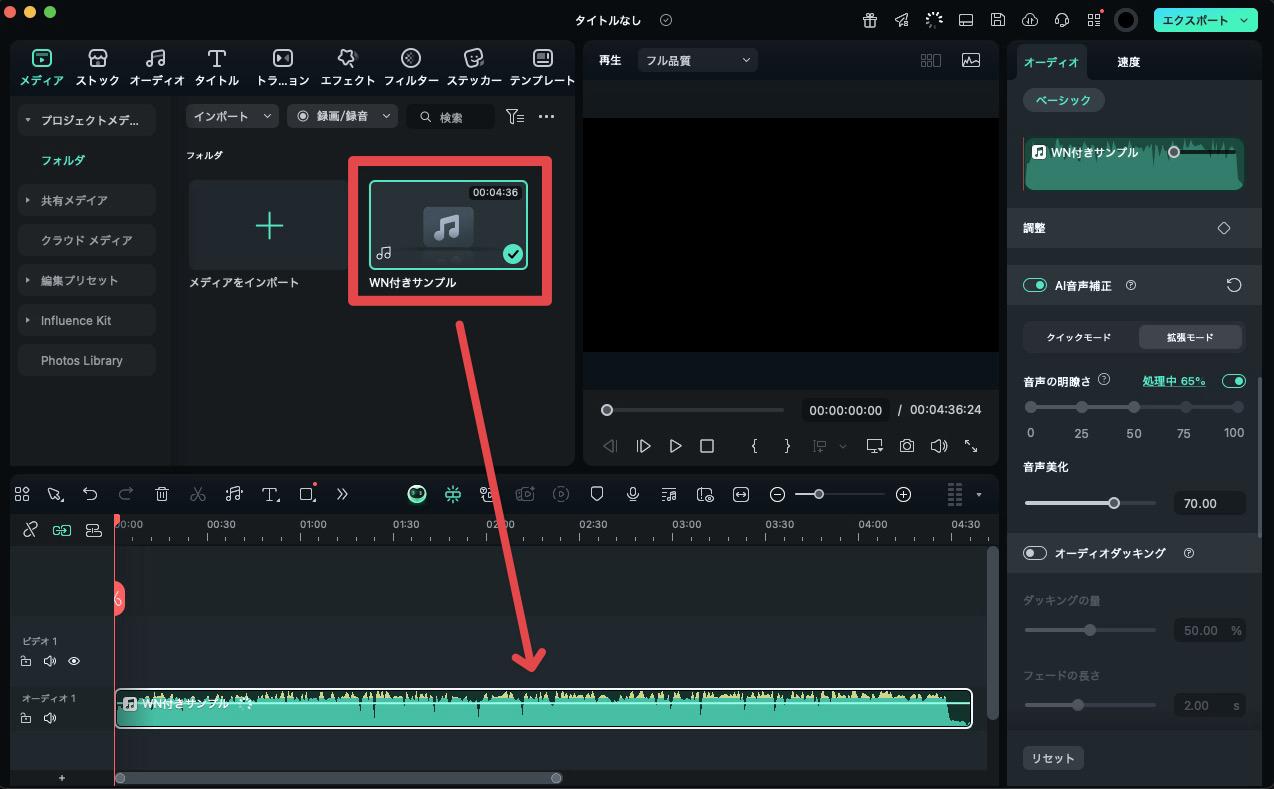Click the undo arrow in timeline toolbar

pyautogui.click(x=90, y=494)
